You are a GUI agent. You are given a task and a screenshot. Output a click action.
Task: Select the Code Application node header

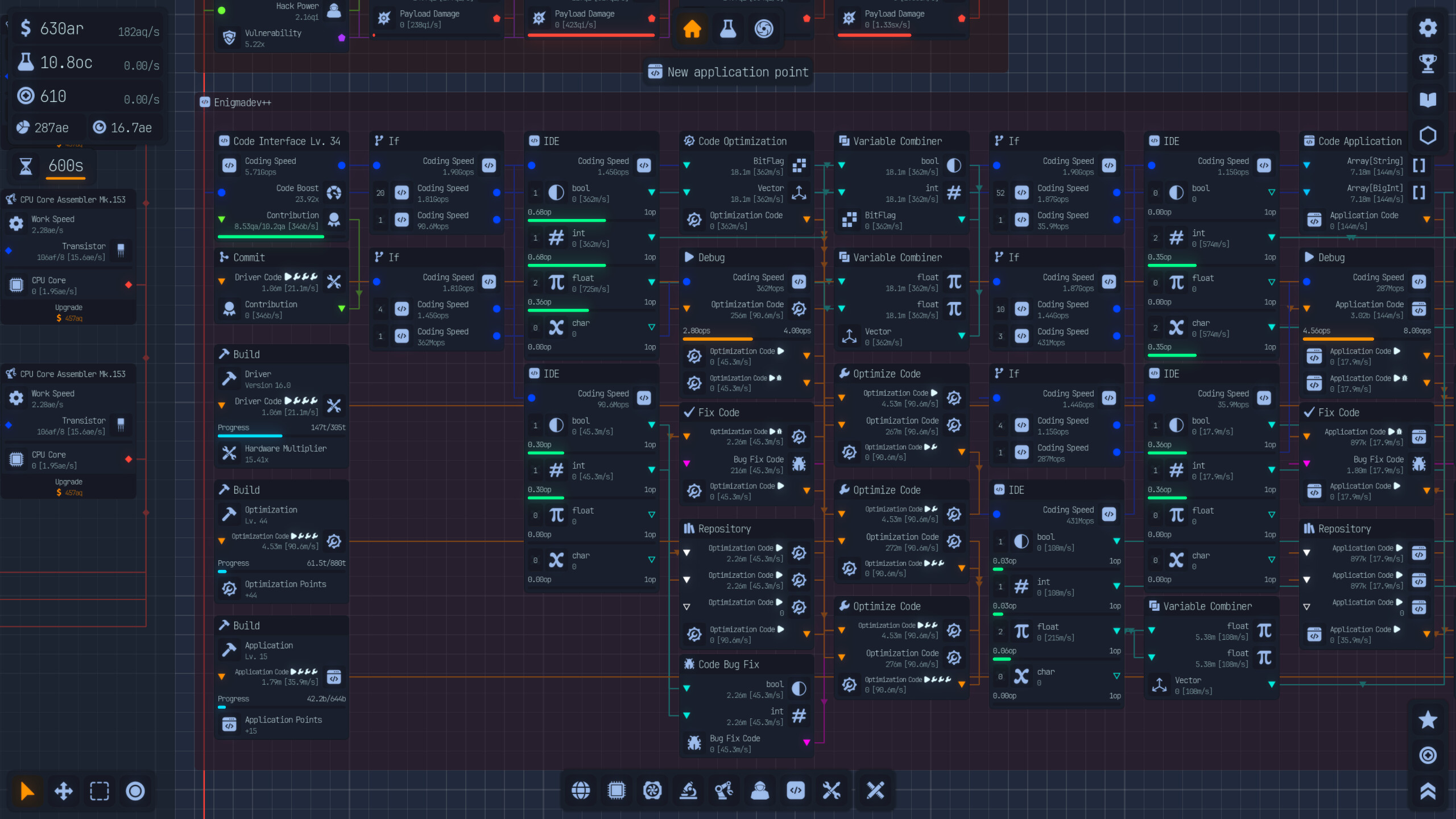(x=1367, y=141)
